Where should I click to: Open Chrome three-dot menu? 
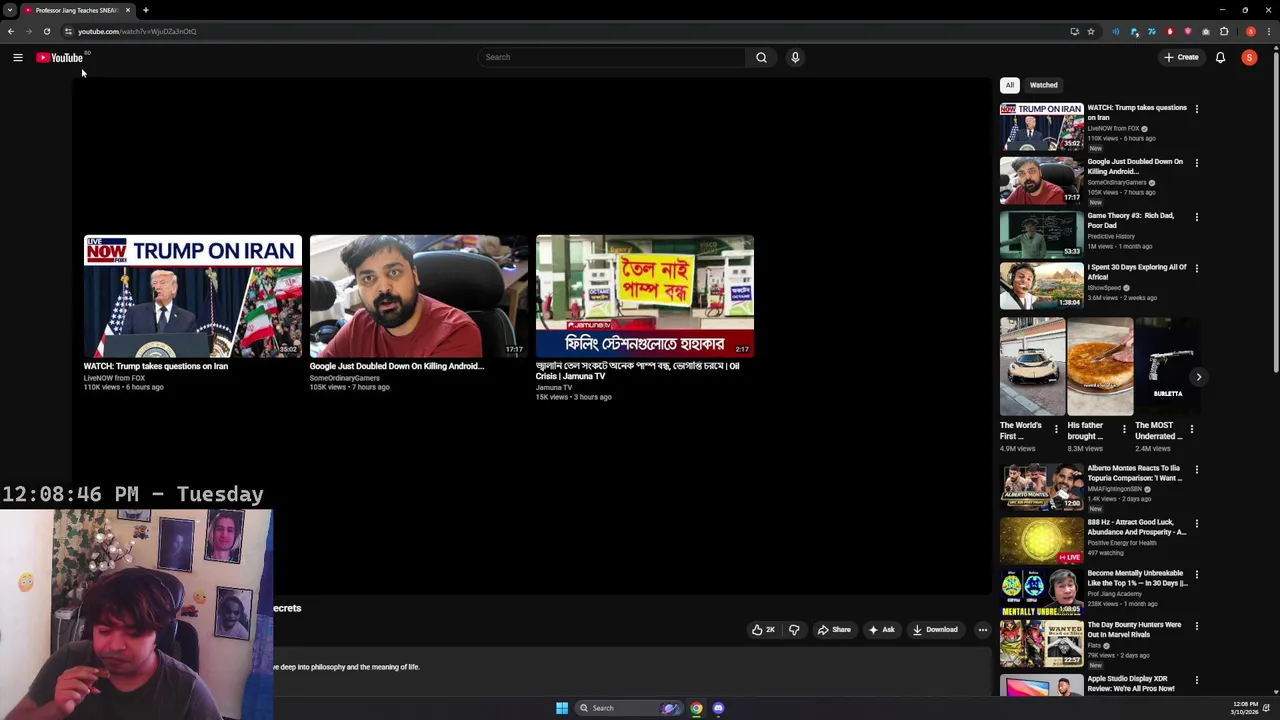(x=1268, y=31)
